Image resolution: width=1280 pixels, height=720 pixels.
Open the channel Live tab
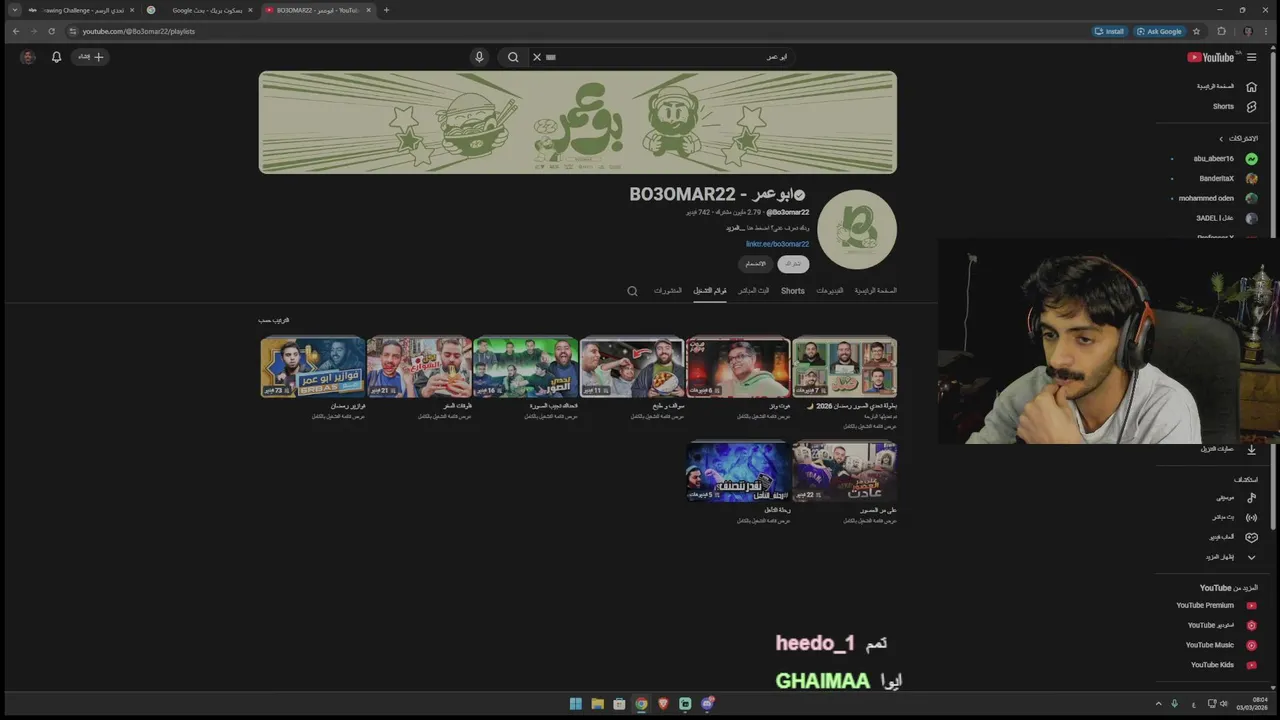pyautogui.click(x=754, y=291)
